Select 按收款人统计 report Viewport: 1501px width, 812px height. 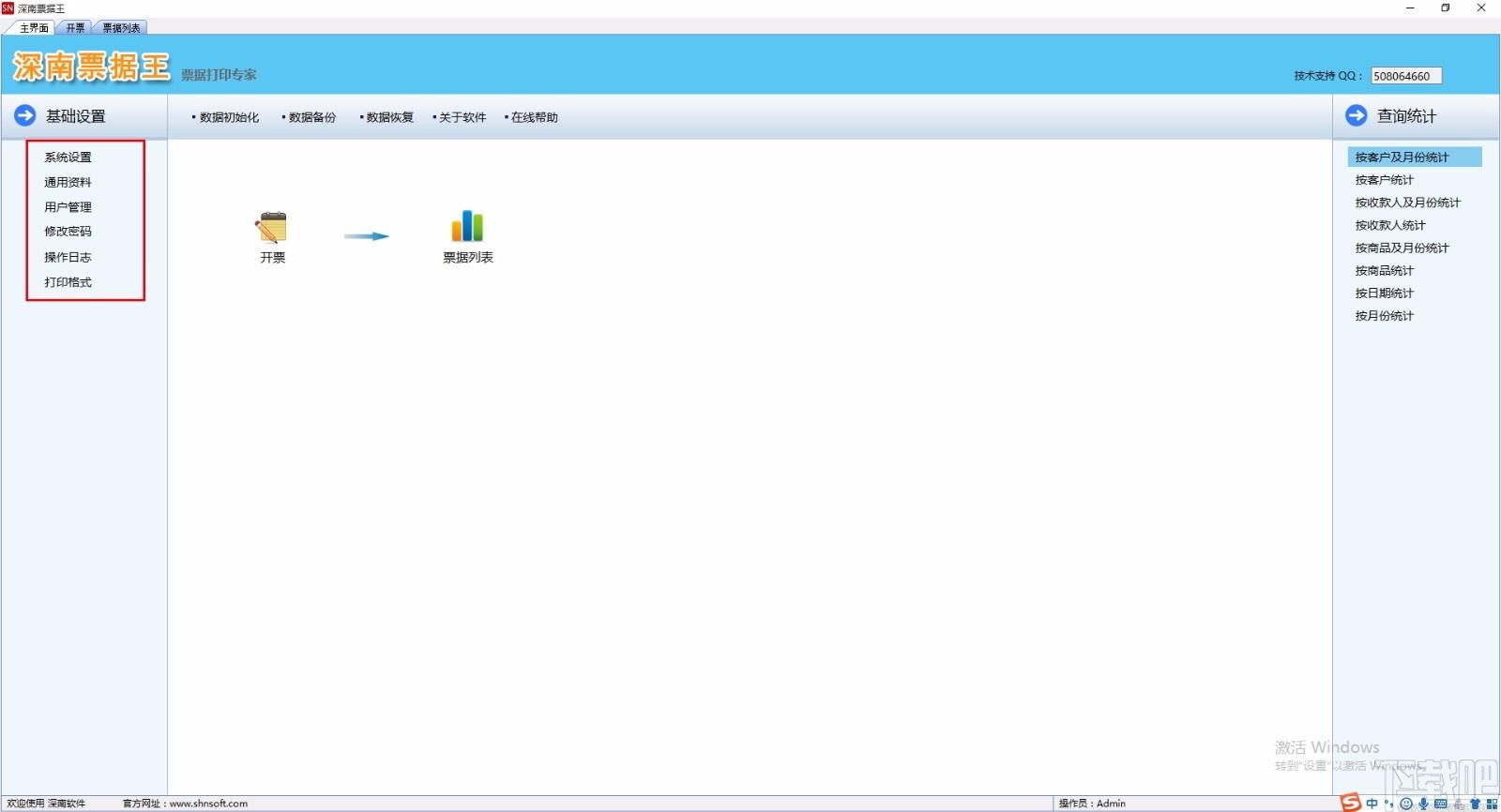1389,225
